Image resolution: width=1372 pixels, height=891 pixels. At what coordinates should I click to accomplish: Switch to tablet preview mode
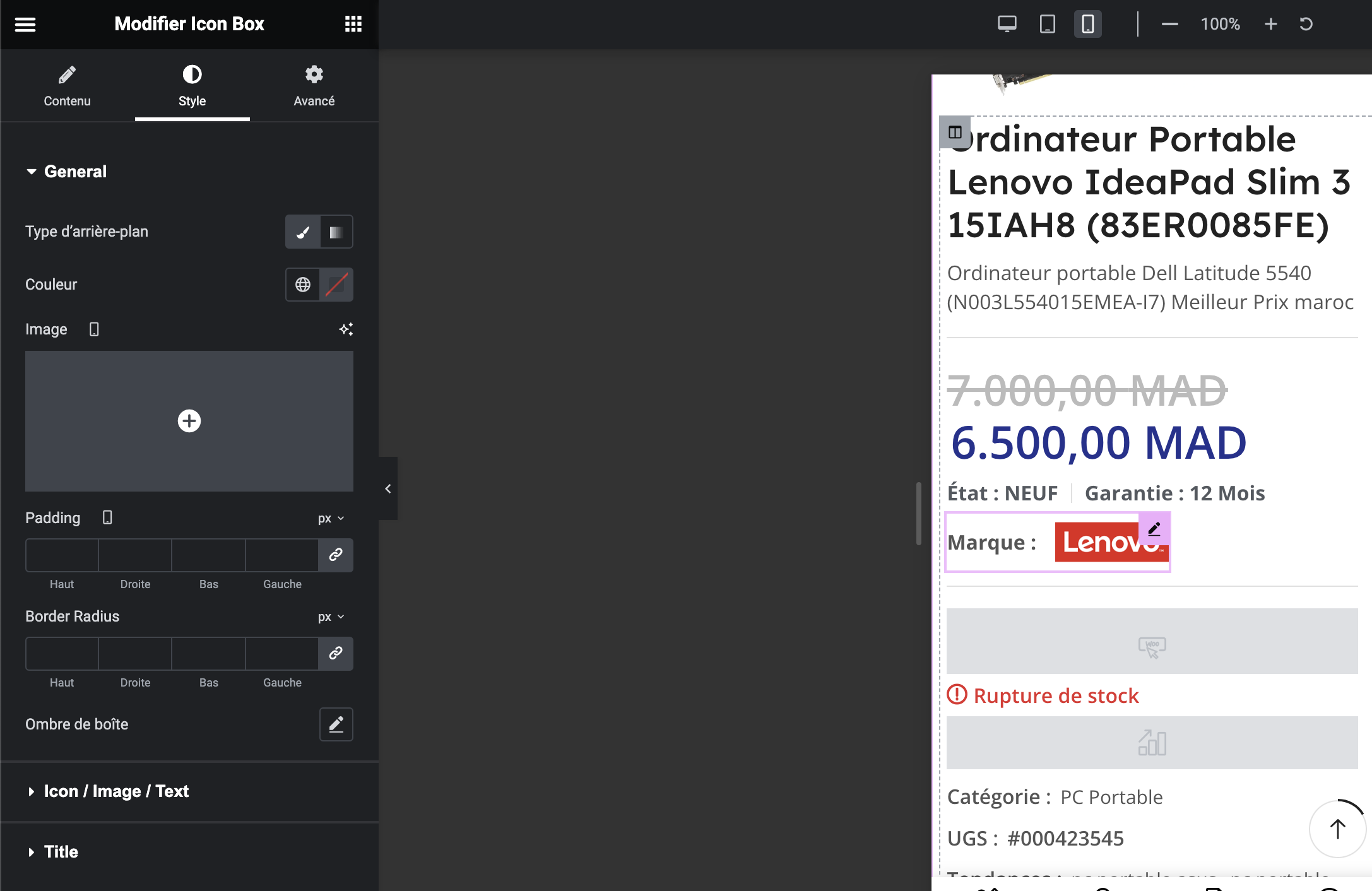click(1047, 24)
